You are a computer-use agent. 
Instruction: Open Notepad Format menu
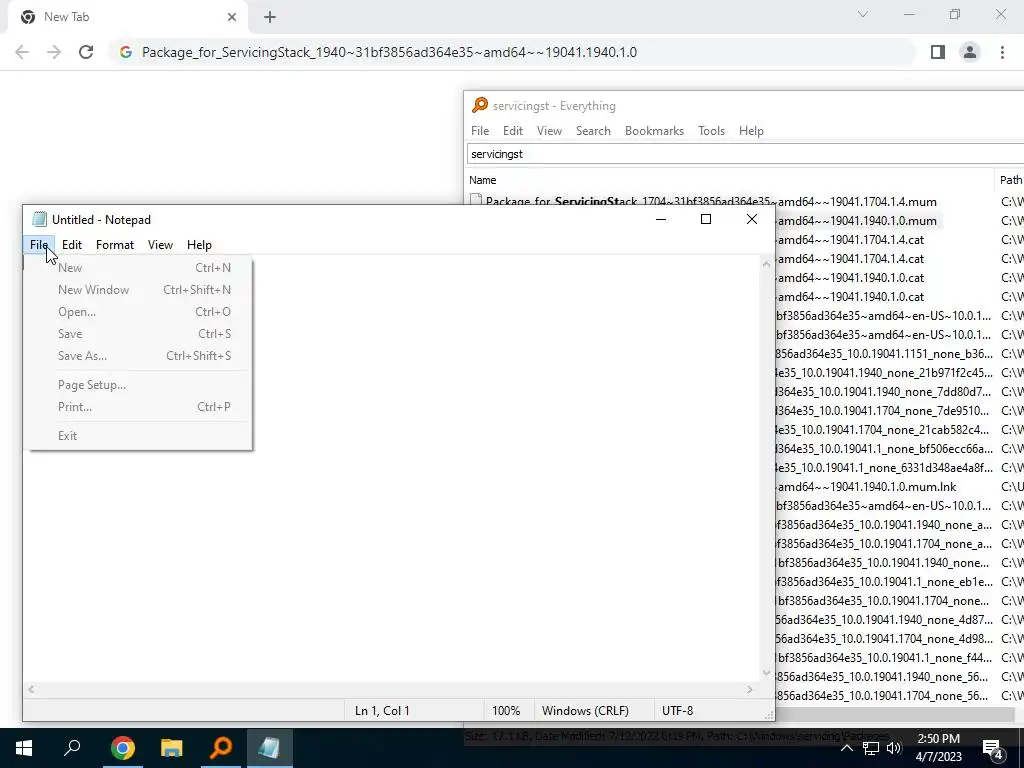[115, 245]
